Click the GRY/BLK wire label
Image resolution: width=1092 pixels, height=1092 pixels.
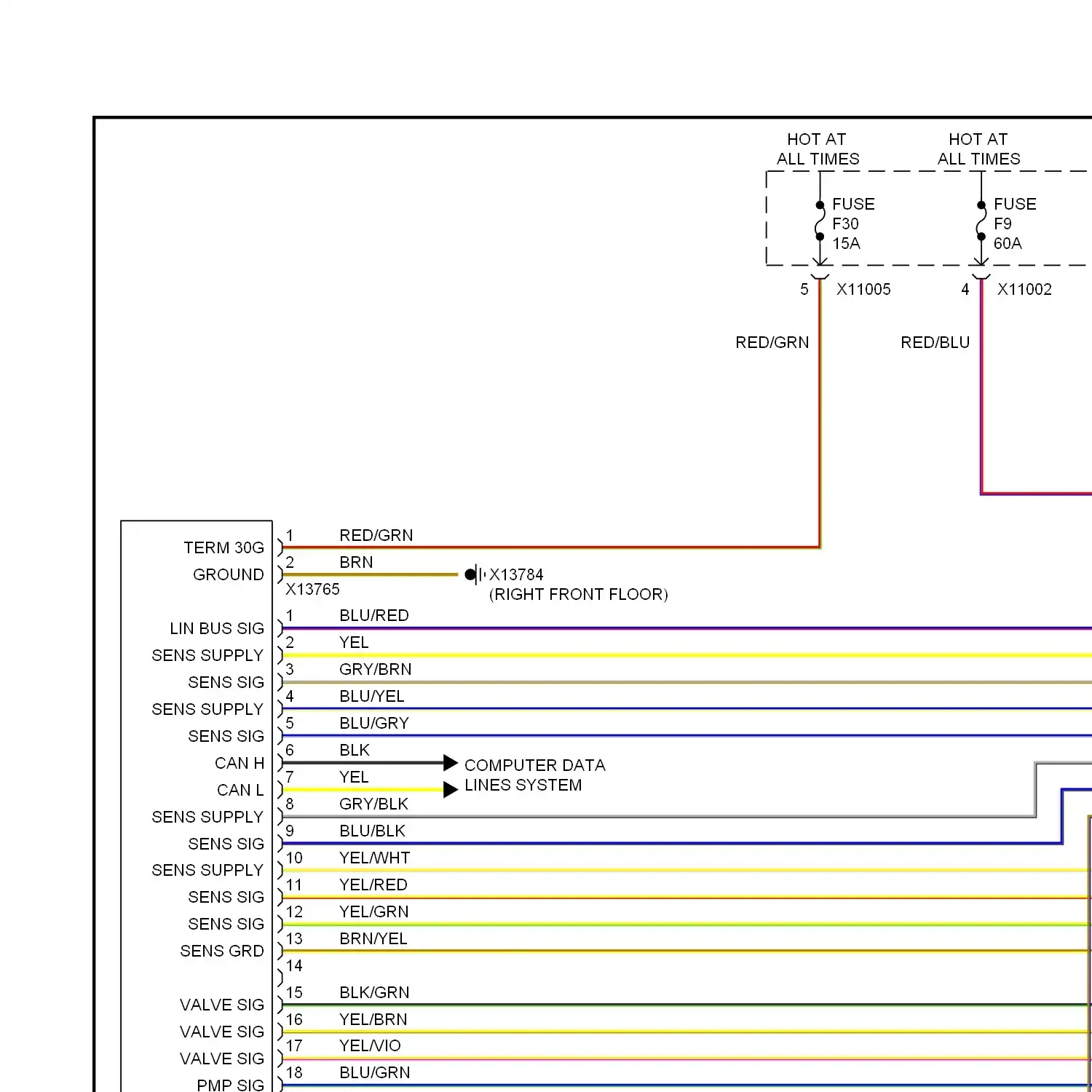point(374,804)
